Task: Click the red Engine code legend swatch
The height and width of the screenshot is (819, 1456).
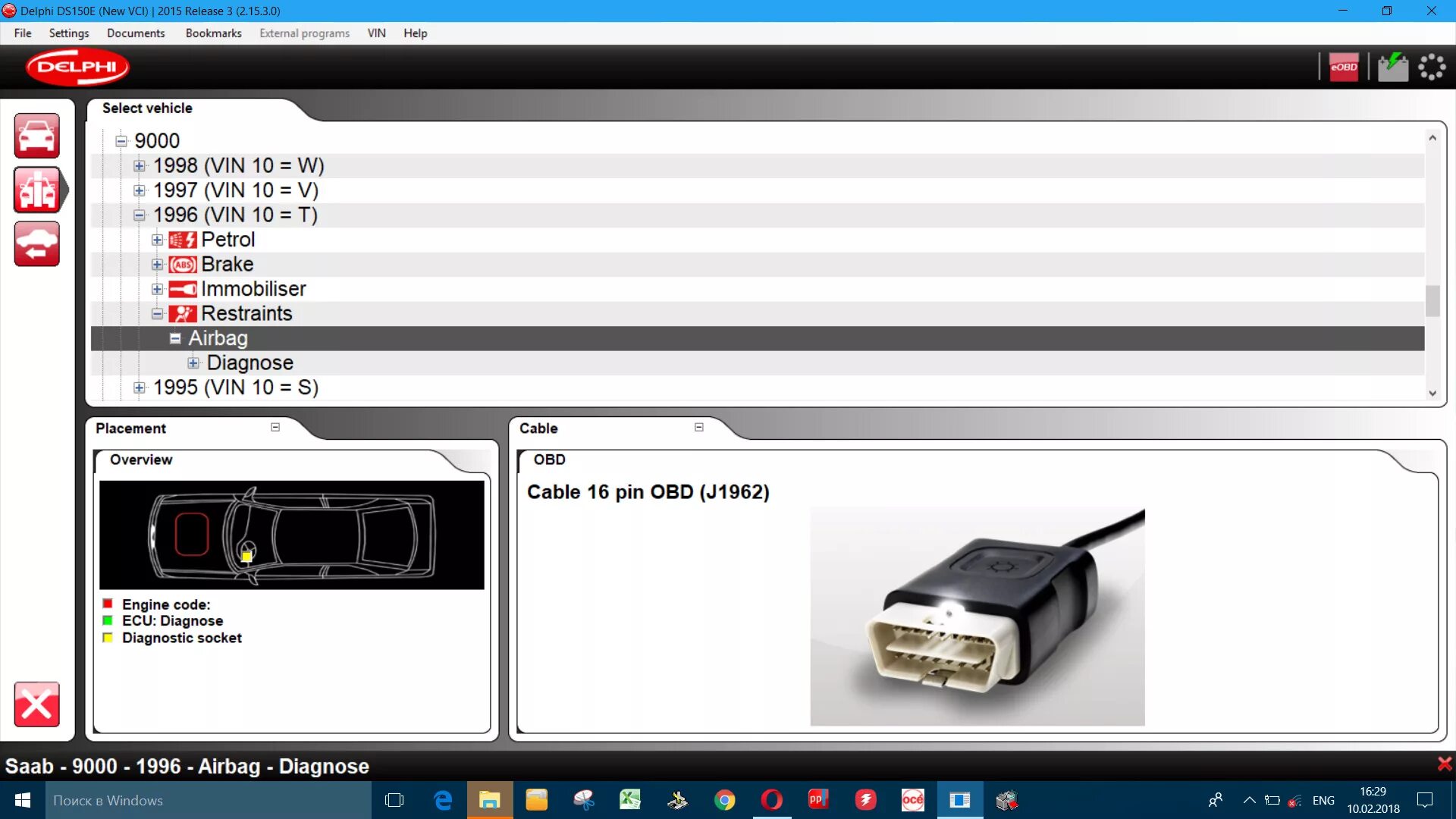Action: [x=108, y=604]
